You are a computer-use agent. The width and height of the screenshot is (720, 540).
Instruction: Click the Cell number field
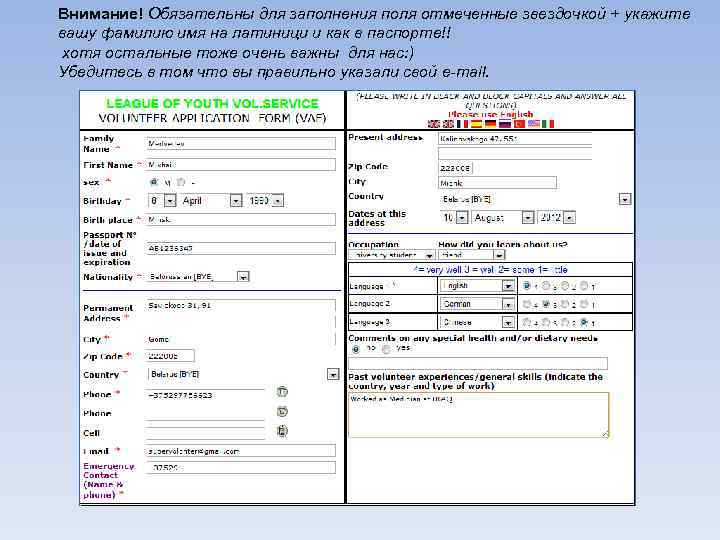point(205,433)
